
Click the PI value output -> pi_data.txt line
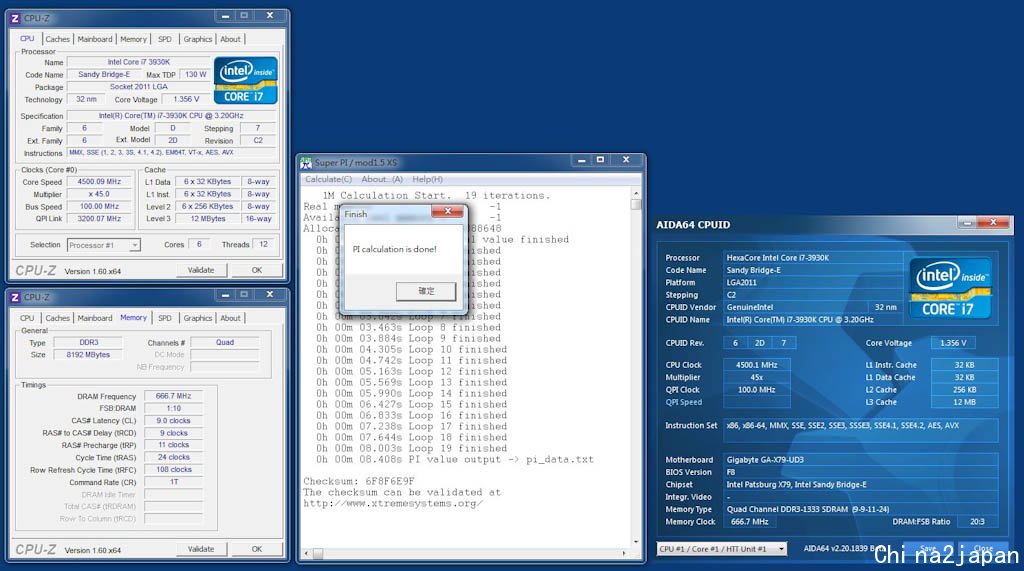(x=455, y=459)
